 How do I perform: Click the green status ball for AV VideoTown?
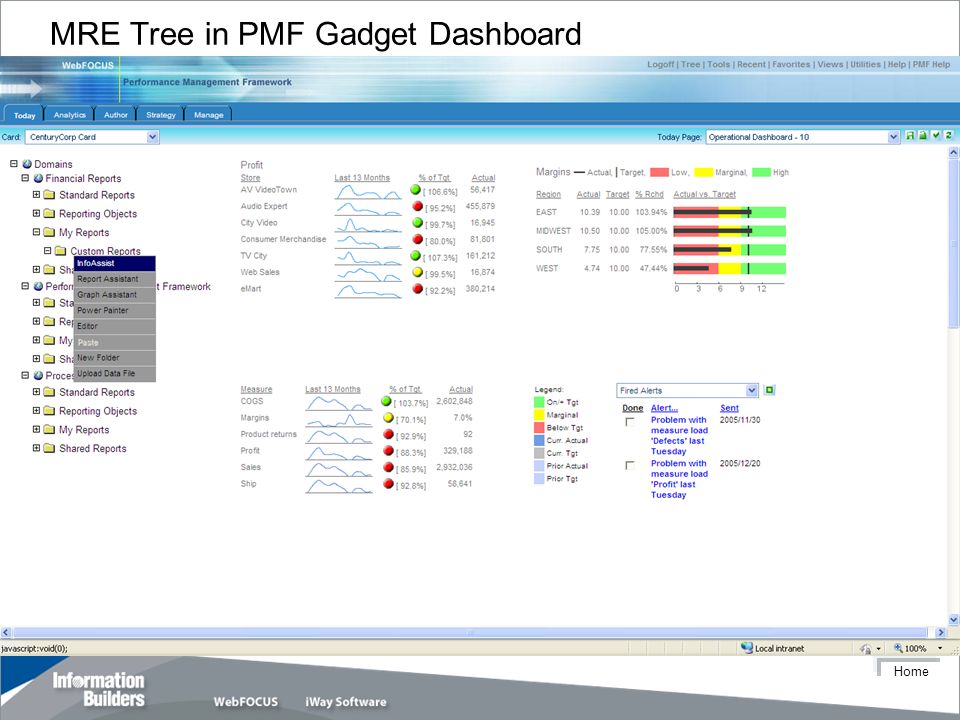(415, 190)
